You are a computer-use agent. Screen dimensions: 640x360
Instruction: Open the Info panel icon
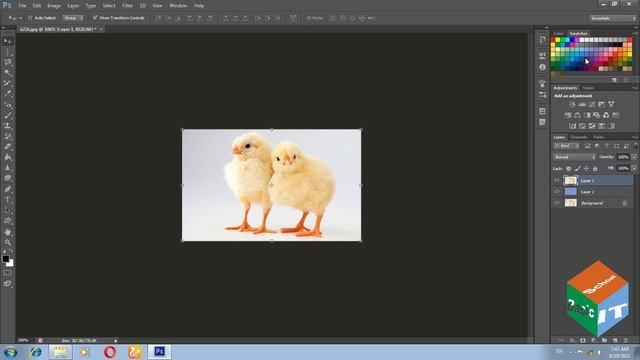click(x=542, y=67)
